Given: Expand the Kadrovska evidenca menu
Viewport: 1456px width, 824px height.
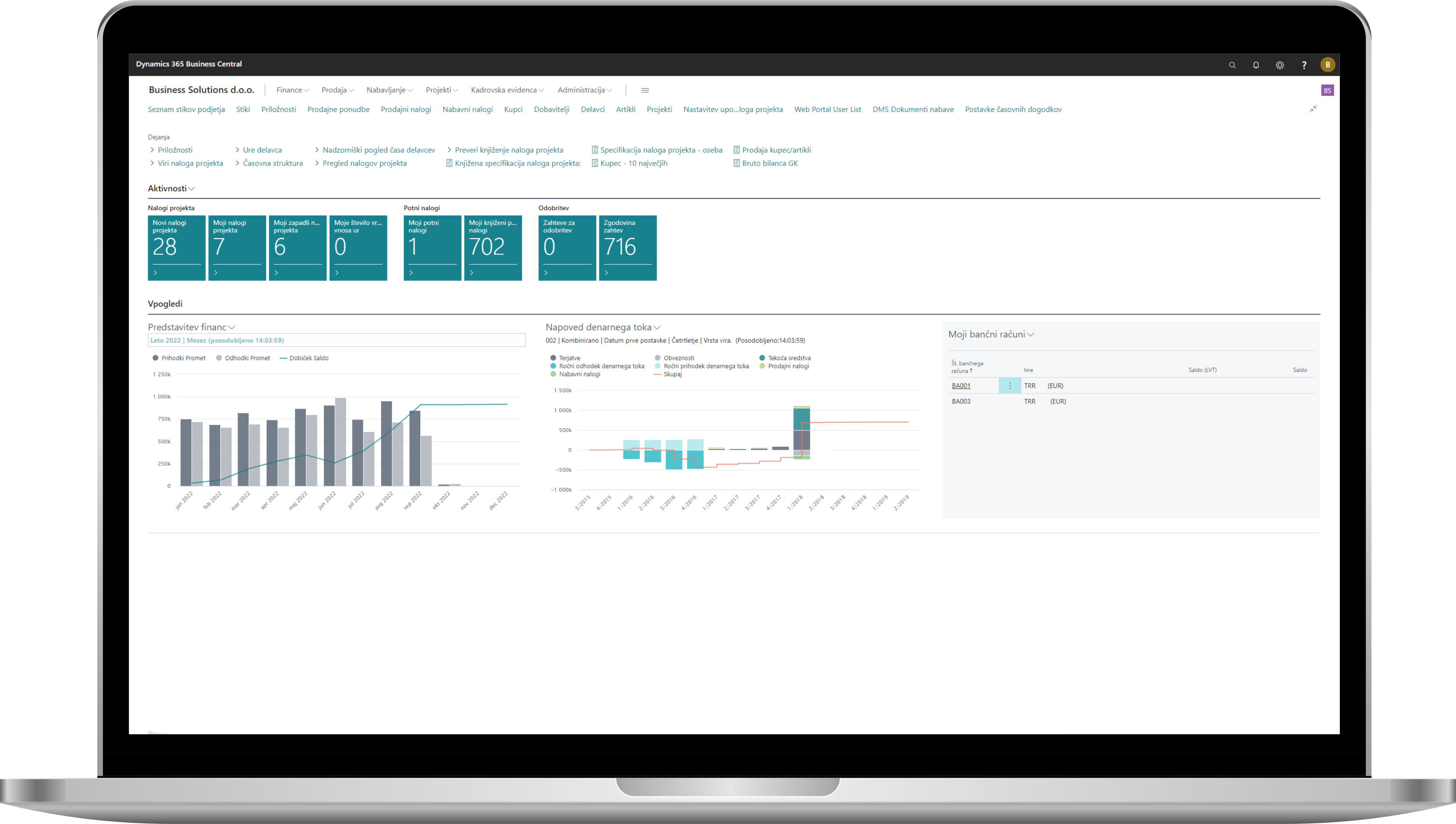Looking at the screenshot, I should pyautogui.click(x=507, y=90).
